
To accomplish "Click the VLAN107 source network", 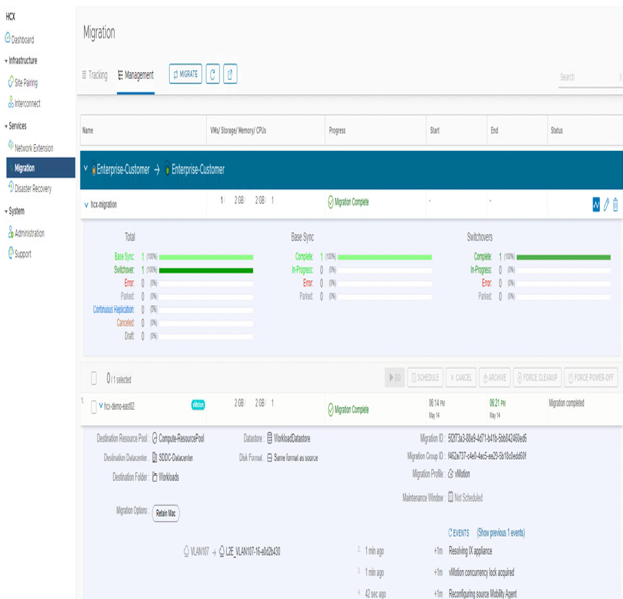I will click(x=199, y=552).
